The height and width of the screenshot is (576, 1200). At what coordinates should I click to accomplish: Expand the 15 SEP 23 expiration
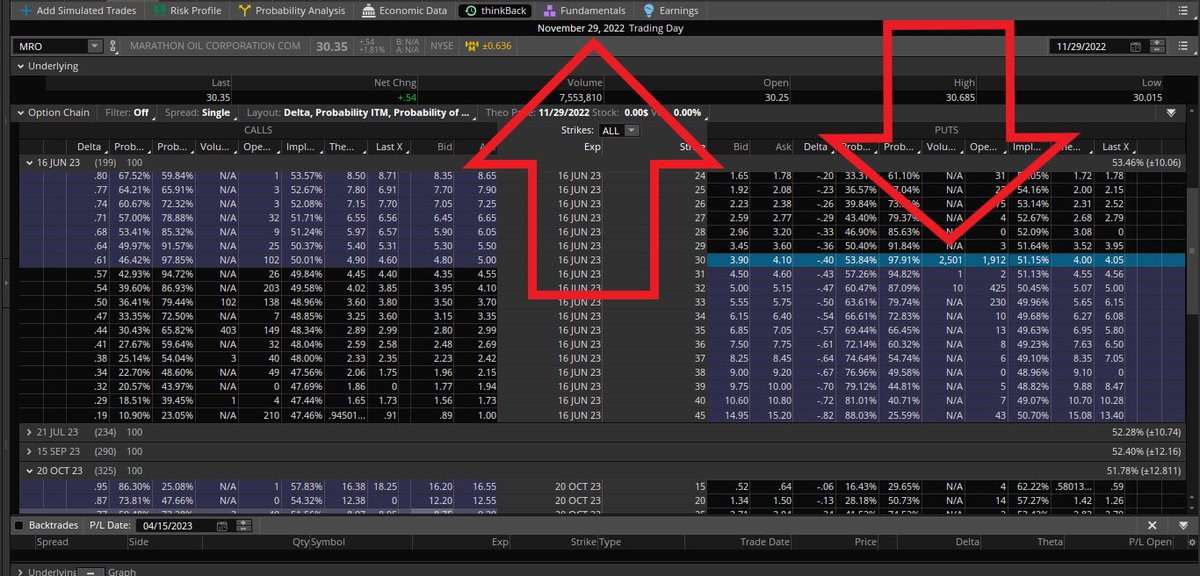click(x=29, y=453)
